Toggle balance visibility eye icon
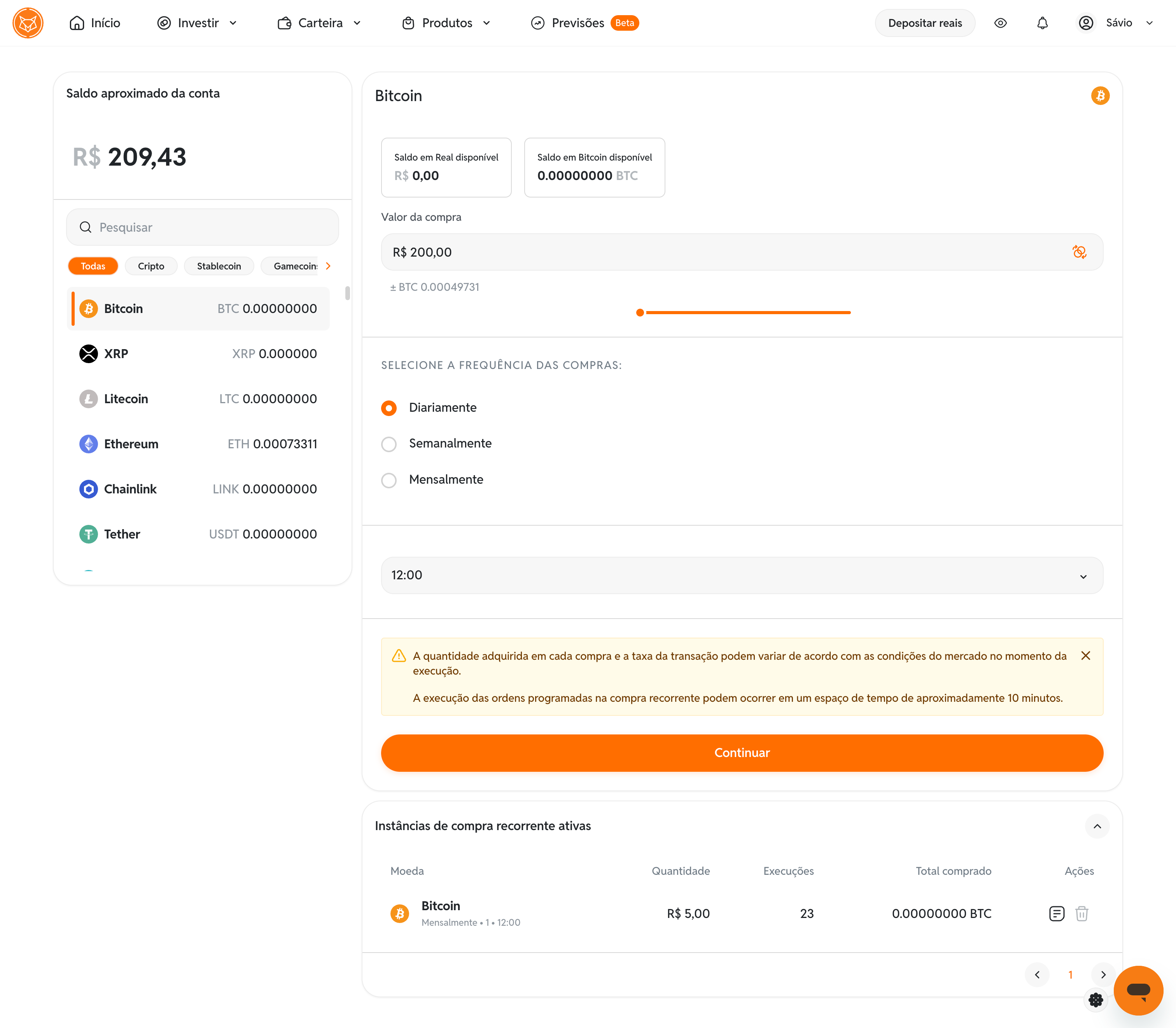 [1001, 23]
